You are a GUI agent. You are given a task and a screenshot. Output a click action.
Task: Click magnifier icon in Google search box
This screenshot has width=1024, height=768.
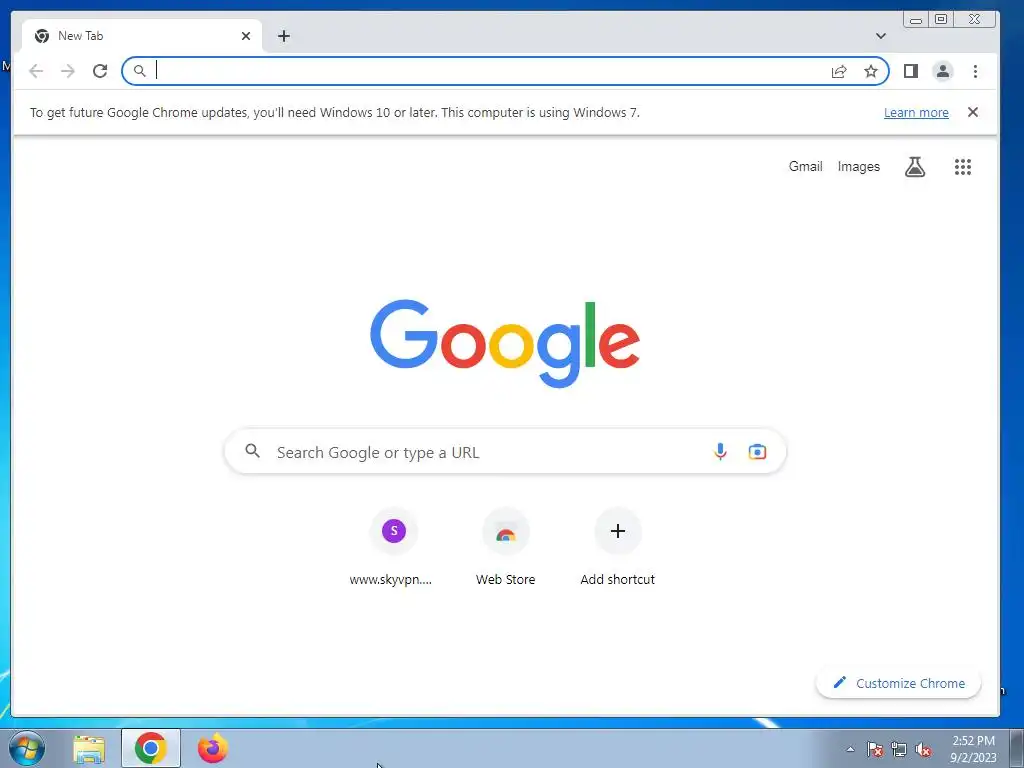253,451
